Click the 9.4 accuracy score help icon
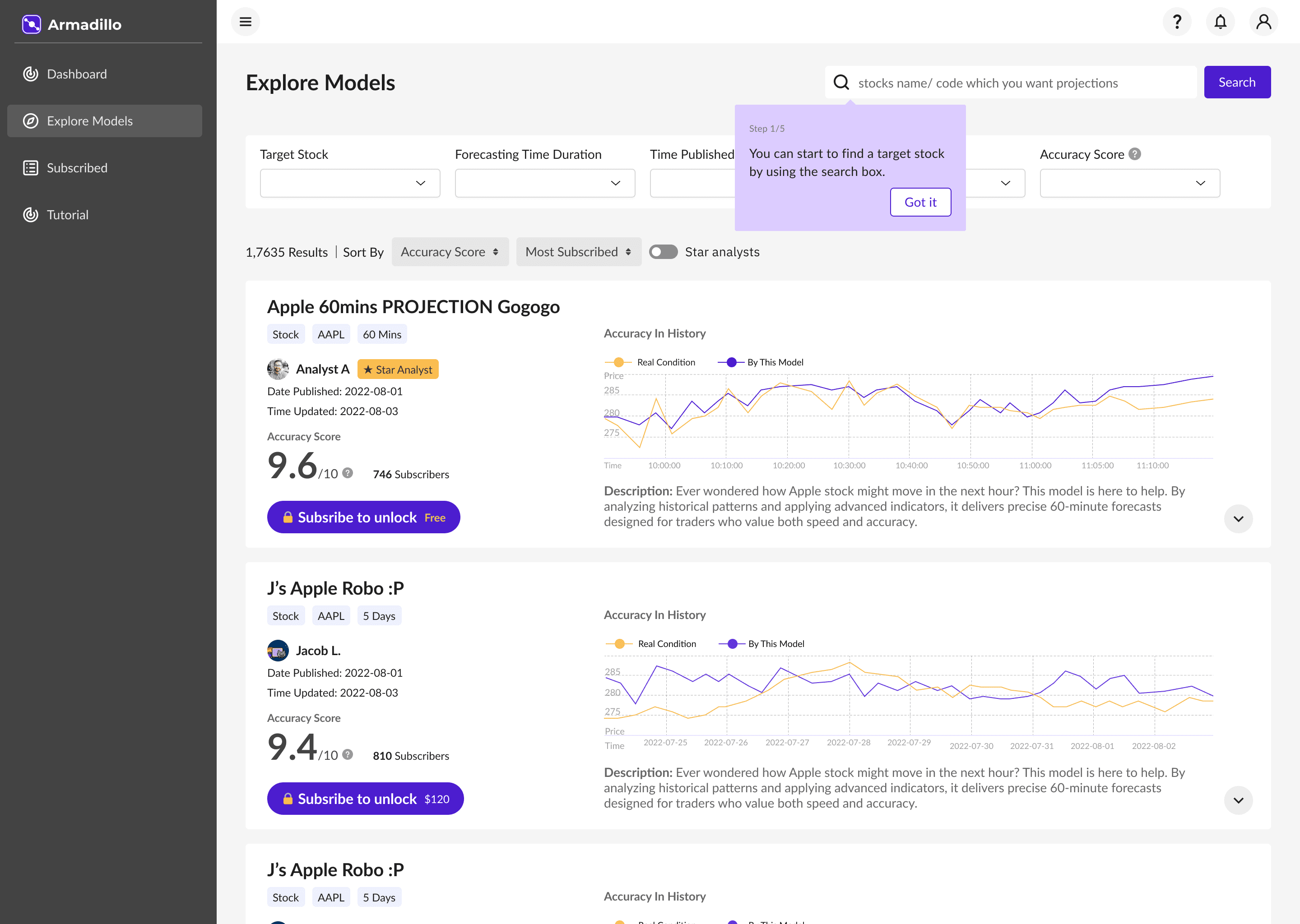 (x=348, y=754)
